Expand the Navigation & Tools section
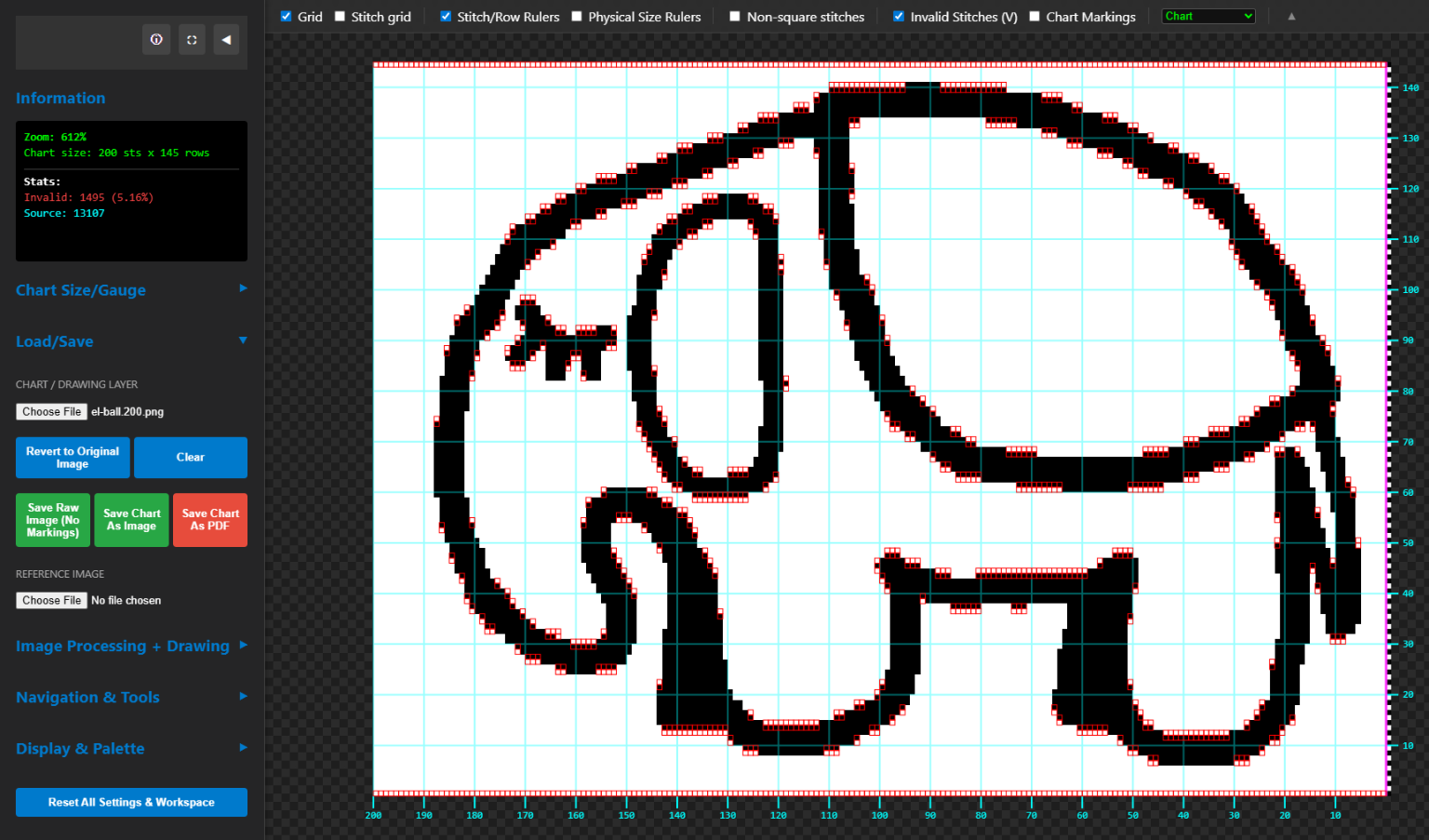 [131, 697]
